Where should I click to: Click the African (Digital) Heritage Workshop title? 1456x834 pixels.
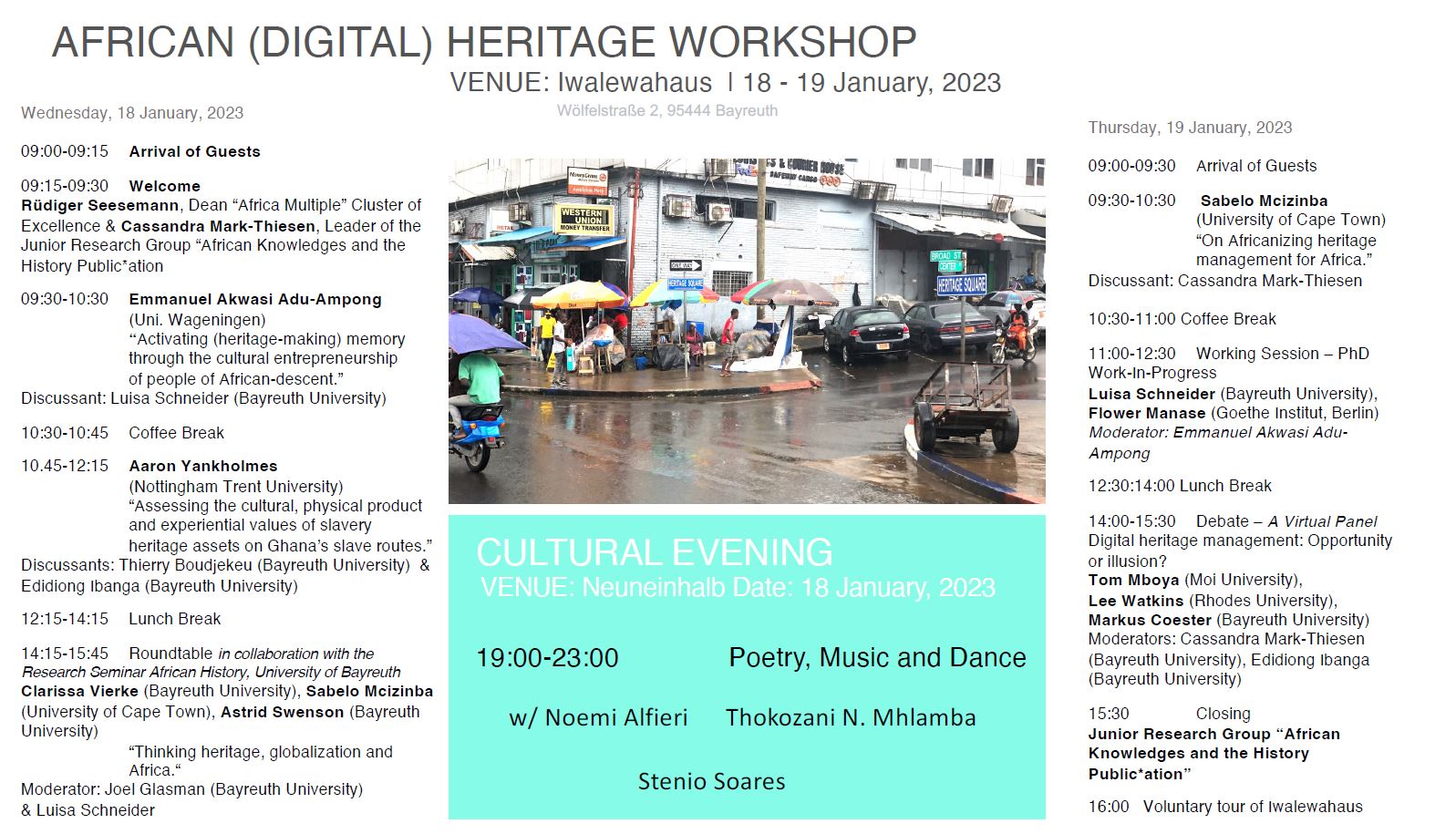coord(483,42)
